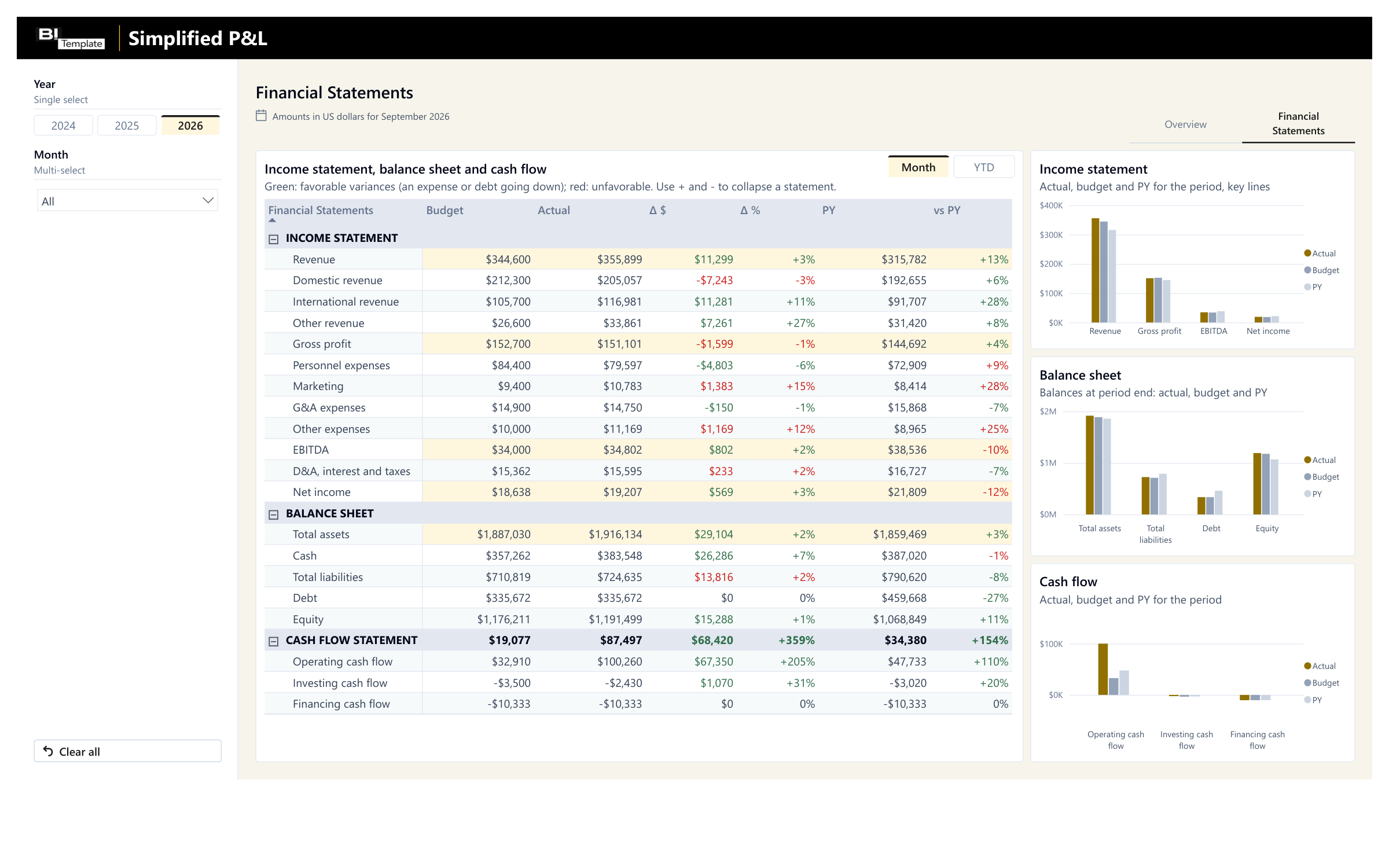
Task: Click the calendar icon beside amounts note
Action: [x=261, y=116]
